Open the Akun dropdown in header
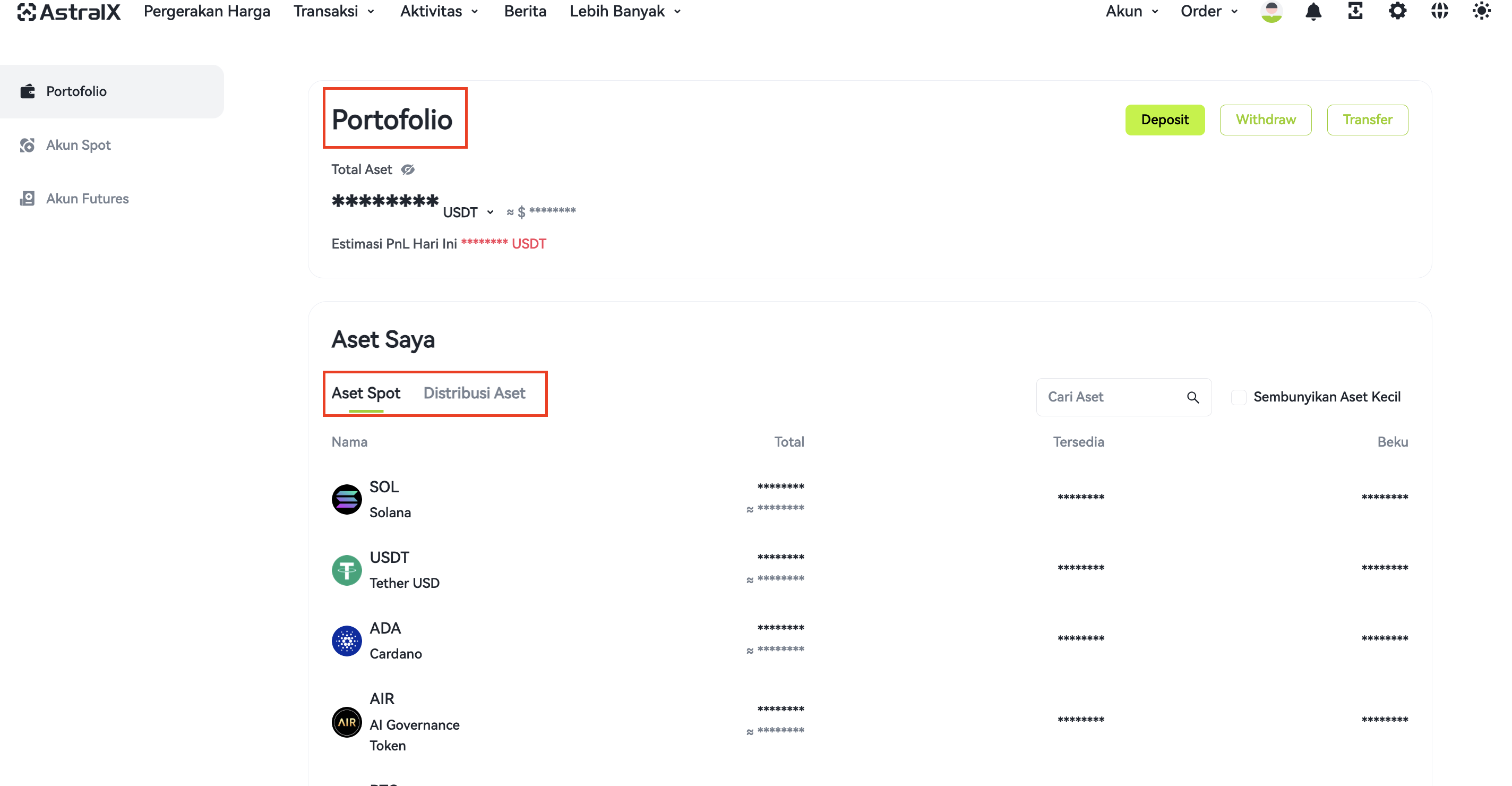This screenshot has width=1512, height=786. 1132,11
